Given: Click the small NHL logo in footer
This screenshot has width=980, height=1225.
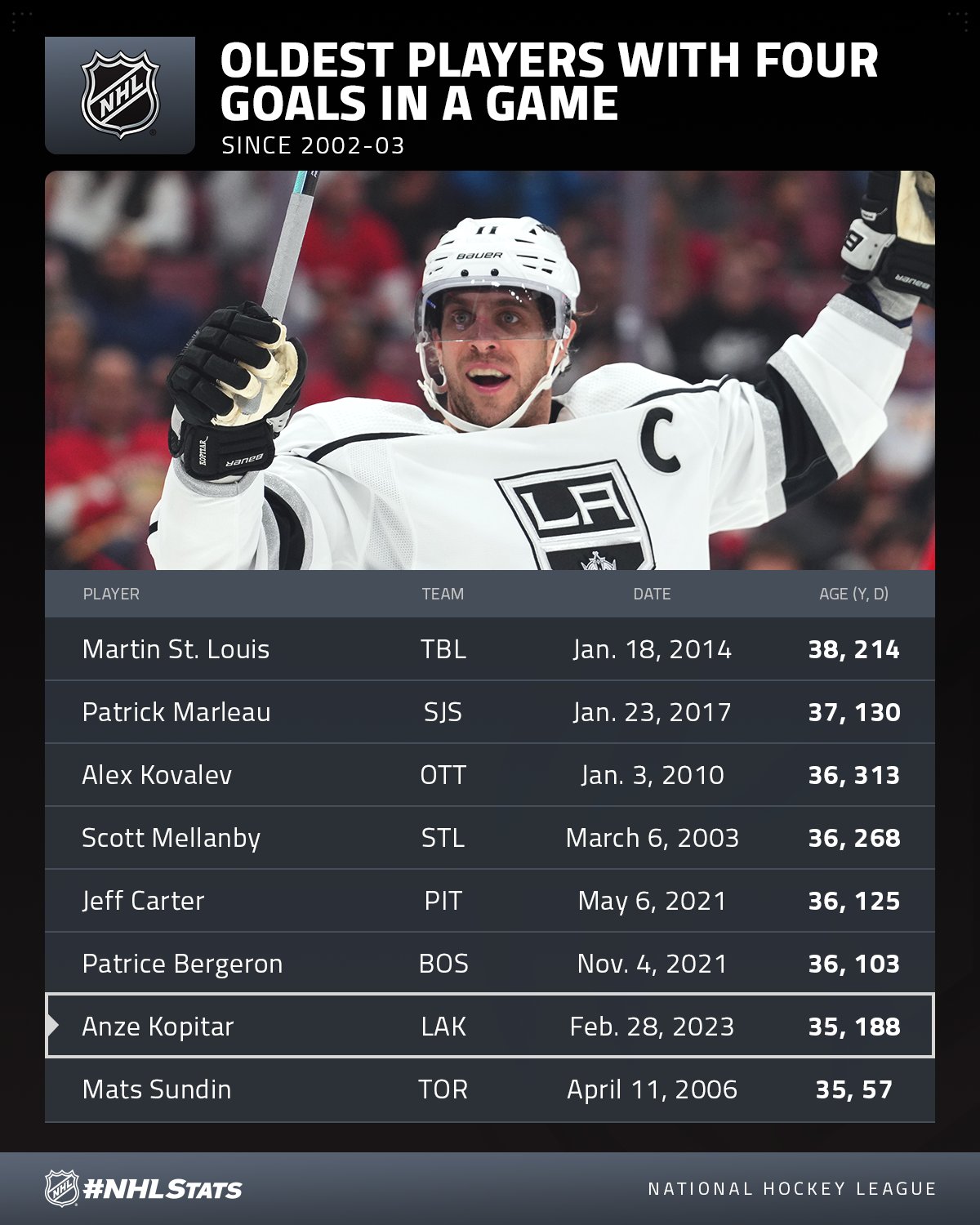Looking at the screenshot, I should [x=61, y=1188].
